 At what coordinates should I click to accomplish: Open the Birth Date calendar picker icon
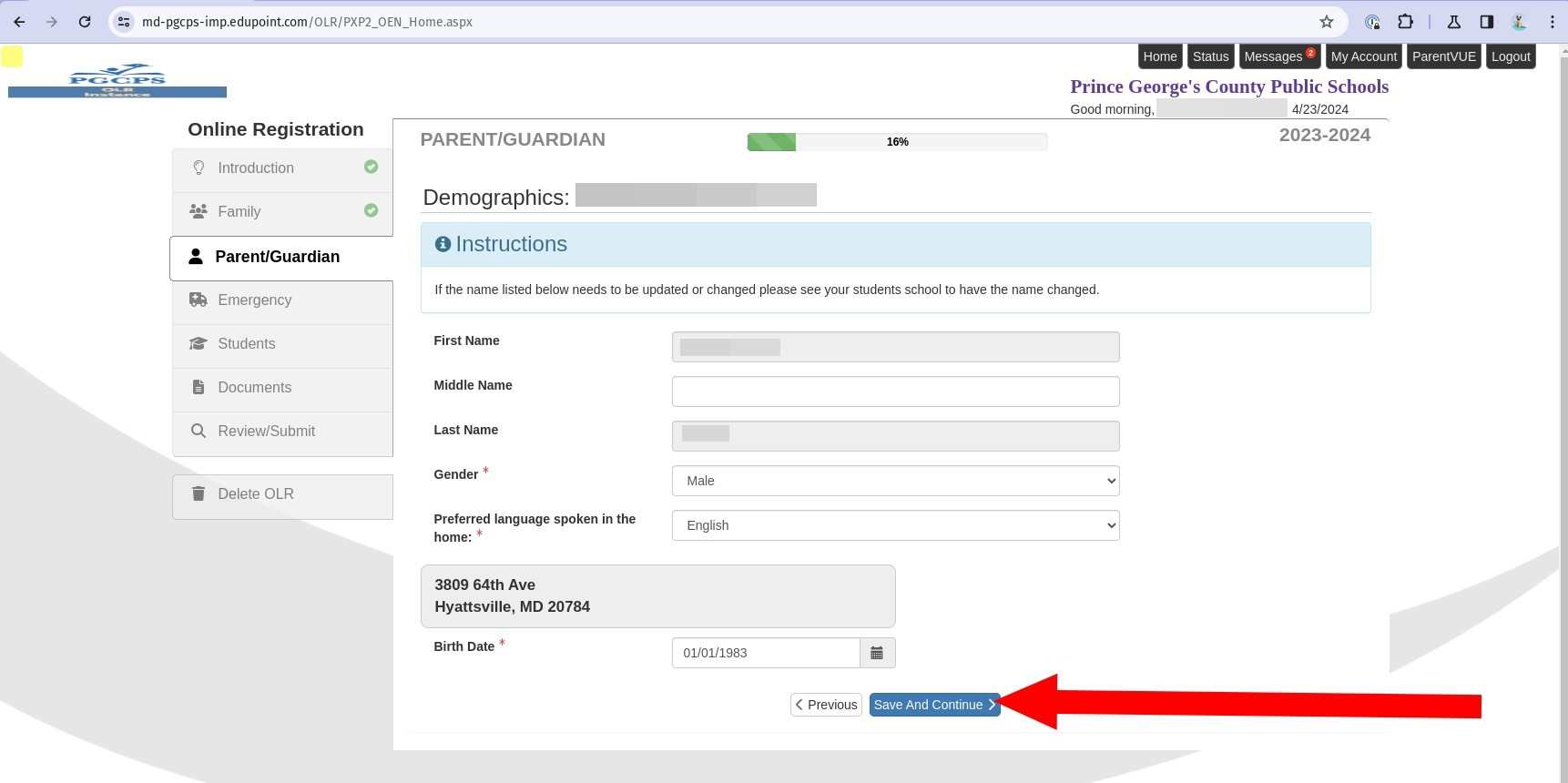pyautogui.click(x=877, y=653)
